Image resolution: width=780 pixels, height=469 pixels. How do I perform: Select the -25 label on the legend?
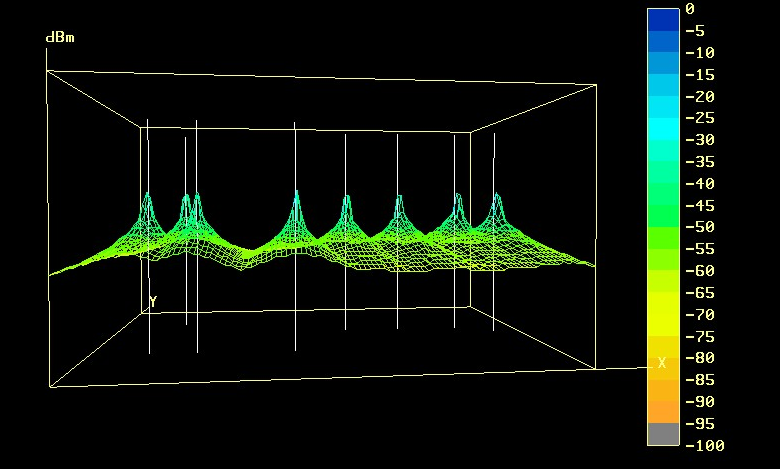click(x=700, y=118)
